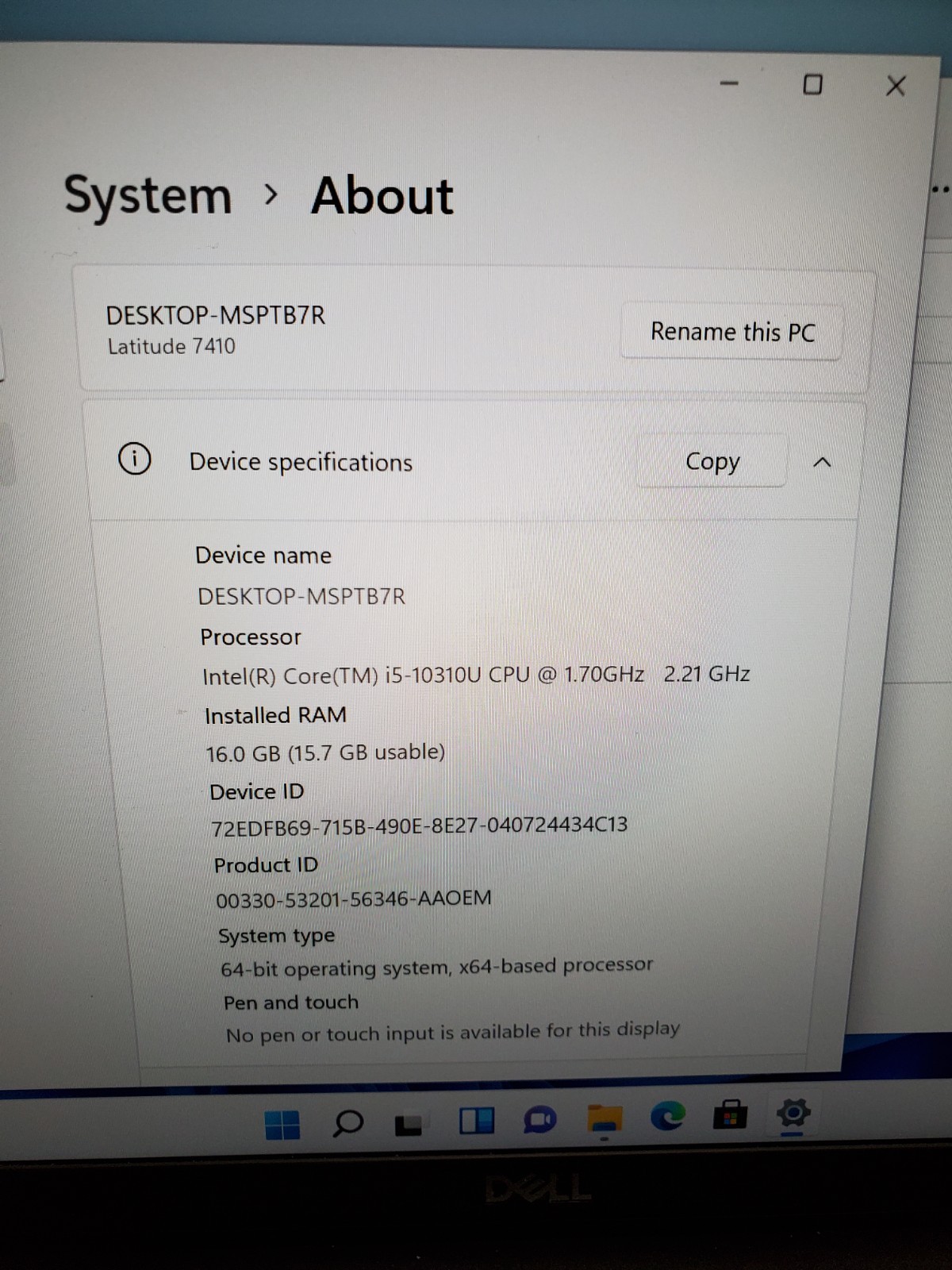Launch the Chat taskbar icon

(x=539, y=1120)
